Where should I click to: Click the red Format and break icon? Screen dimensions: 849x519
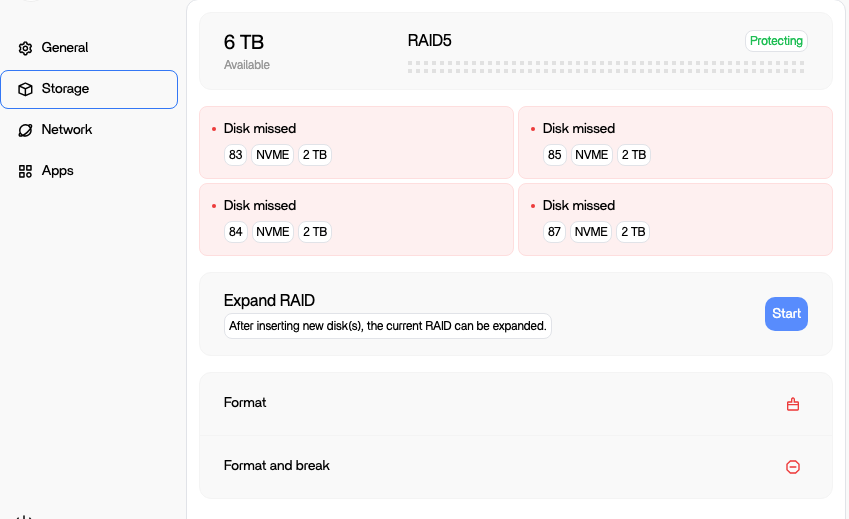[793, 467]
